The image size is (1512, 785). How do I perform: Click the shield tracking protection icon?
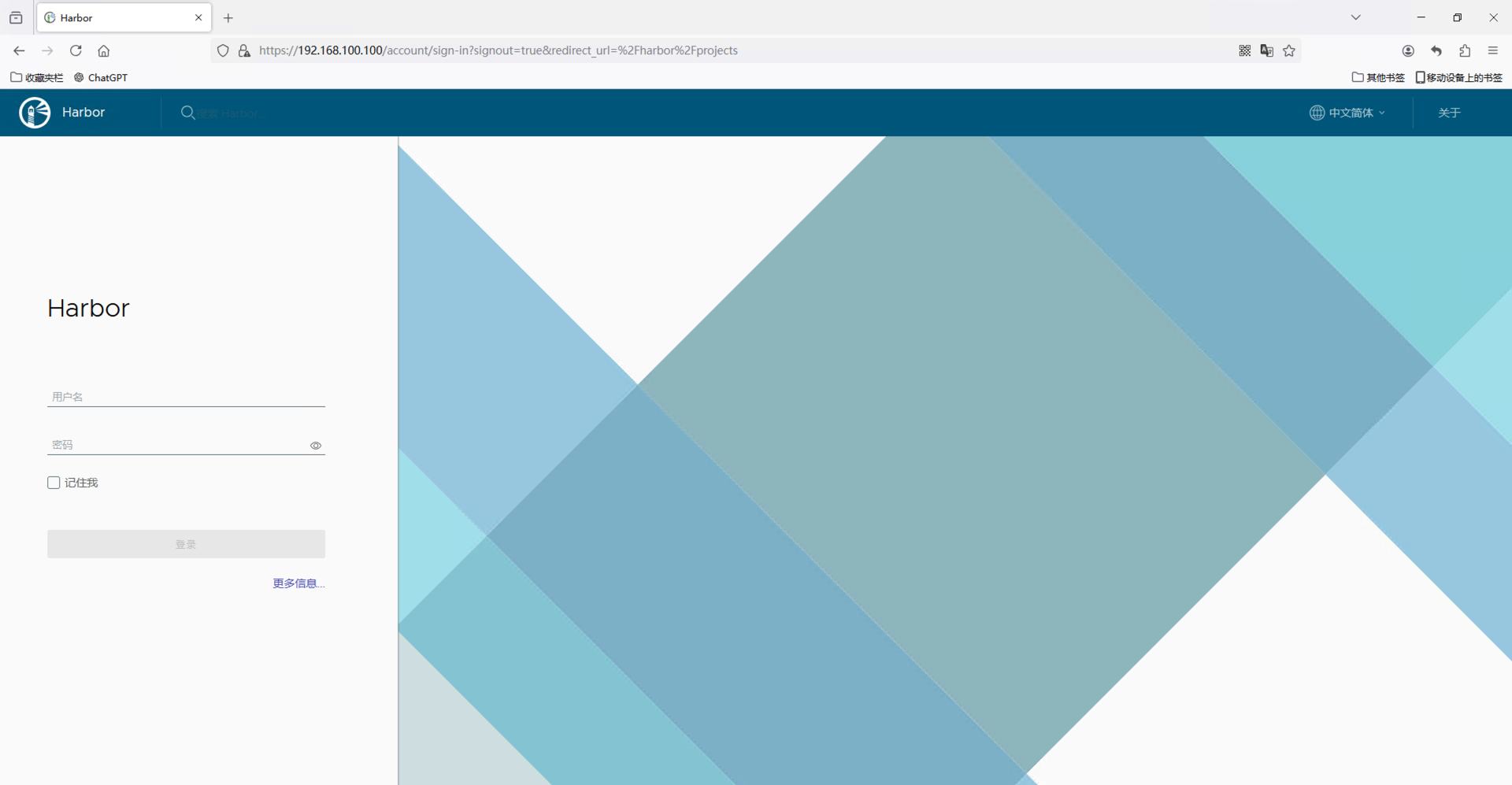click(223, 50)
